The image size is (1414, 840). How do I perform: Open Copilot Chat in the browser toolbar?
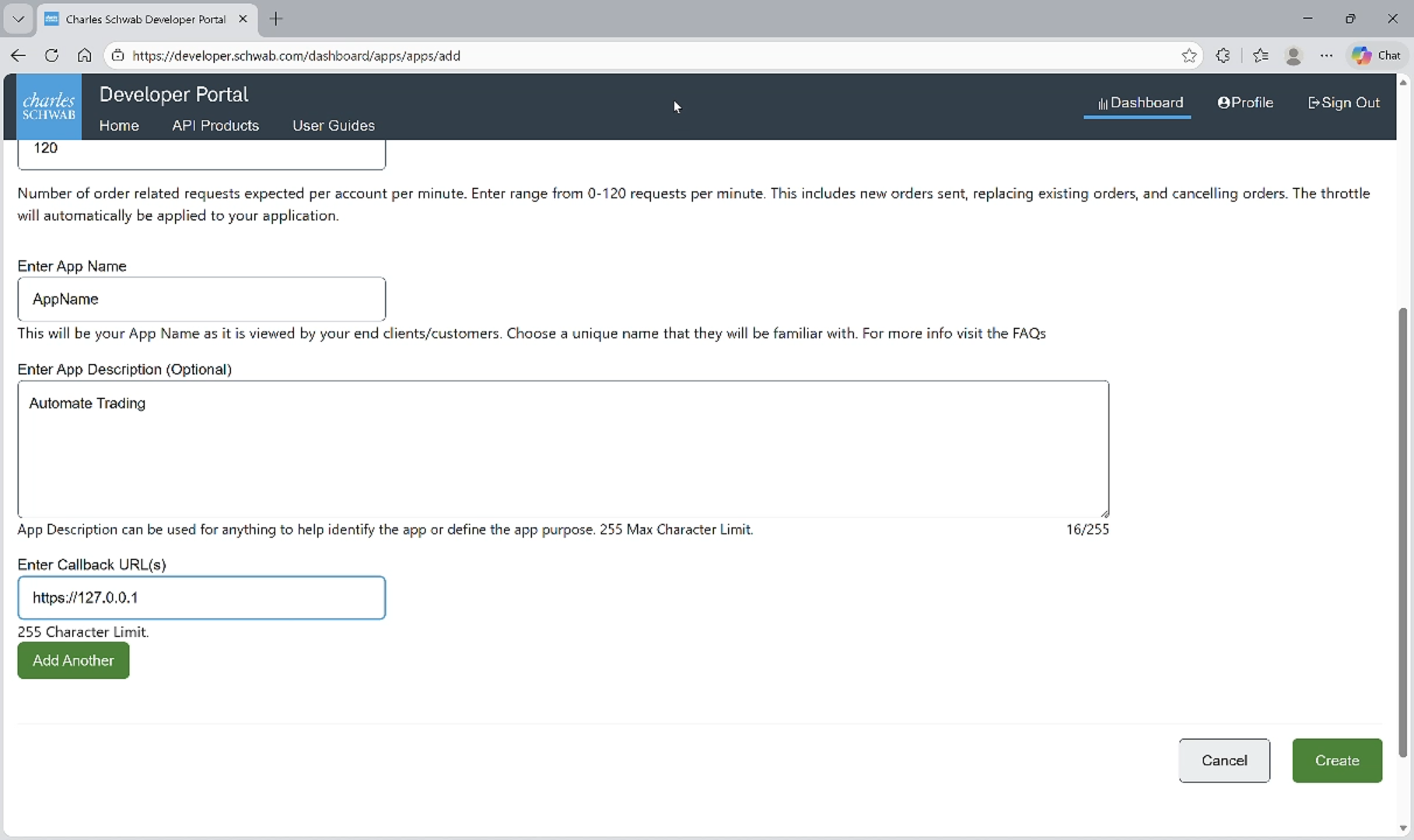(x=1375, y=55)
